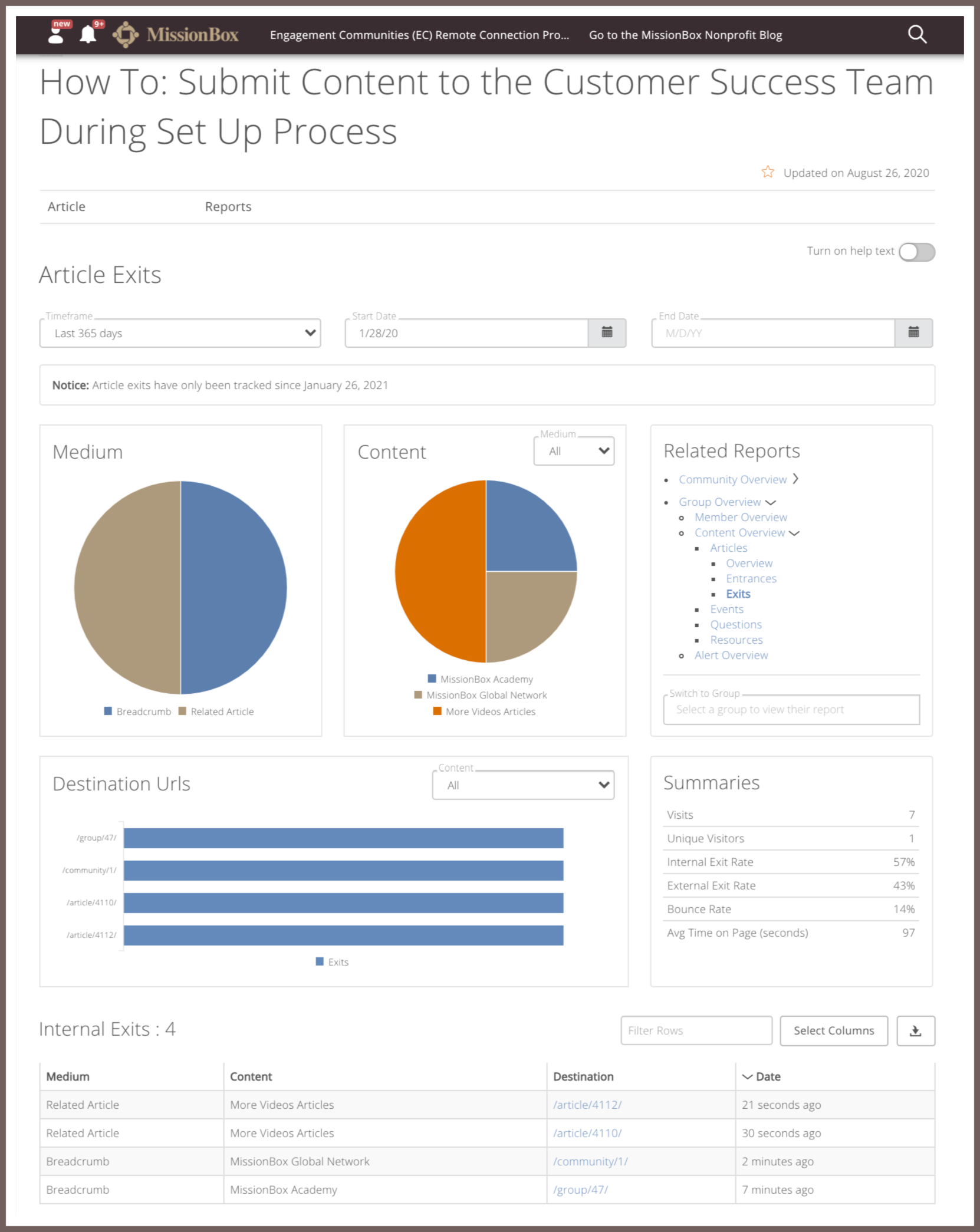Sort by the Medium column header
The image size is (980, 1232).
68,1076
